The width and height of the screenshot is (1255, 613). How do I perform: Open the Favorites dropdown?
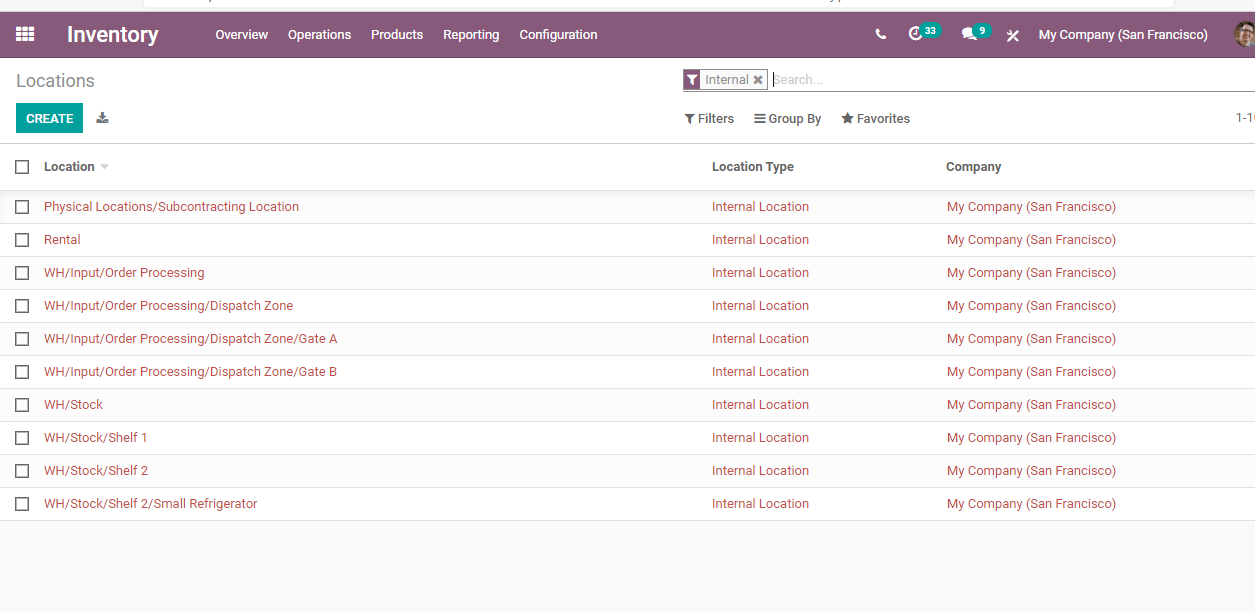[876, 118]
